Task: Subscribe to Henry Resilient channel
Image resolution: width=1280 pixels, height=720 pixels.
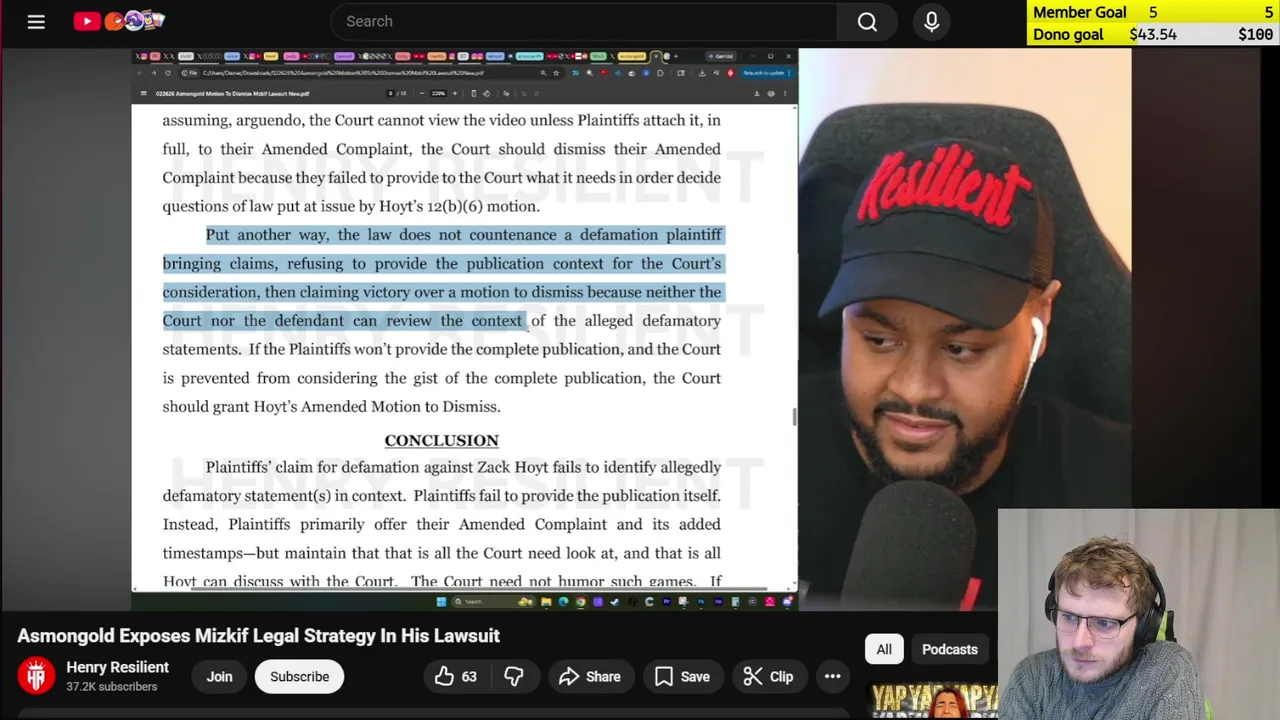Action: pos(299,677)
